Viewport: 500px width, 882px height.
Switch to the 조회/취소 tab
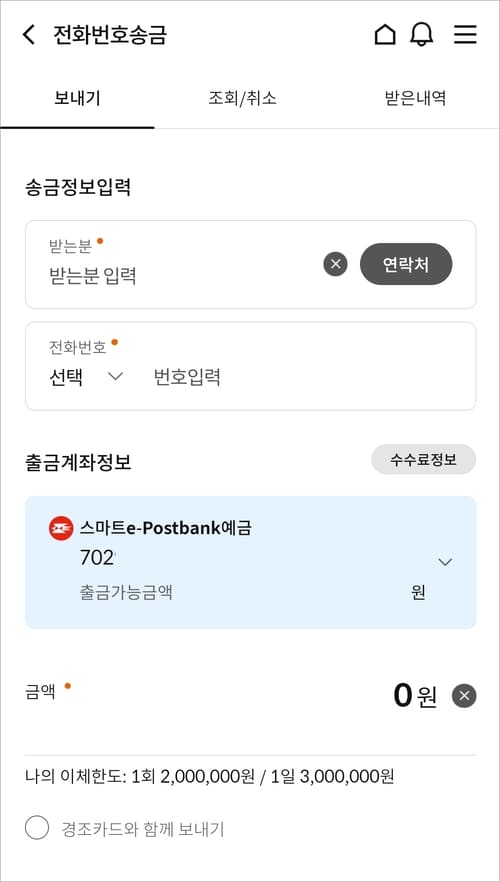pyautogui.click(x=242, y=98)
